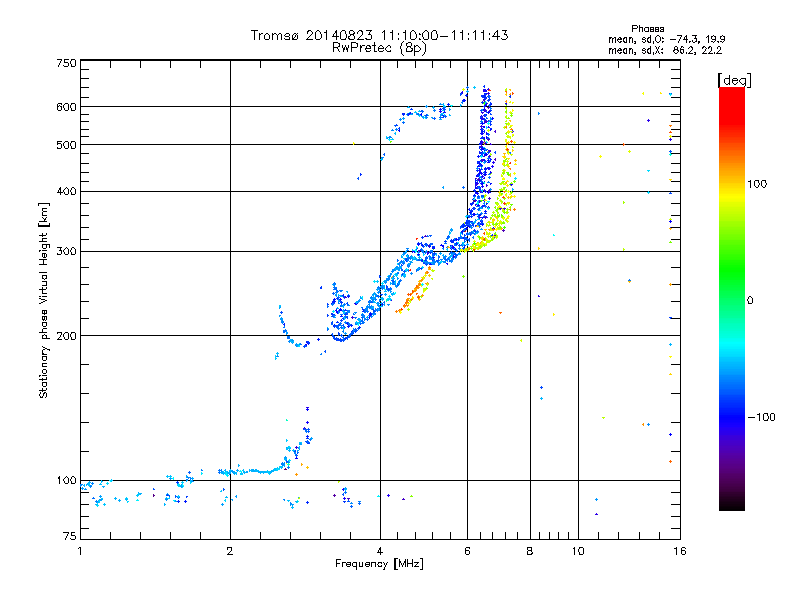This screenshot has width=800, height=600.
Task: Click the plot title 'Tromsø 20140823 11:10:00-11:11:43'
Action: [379, 36]
